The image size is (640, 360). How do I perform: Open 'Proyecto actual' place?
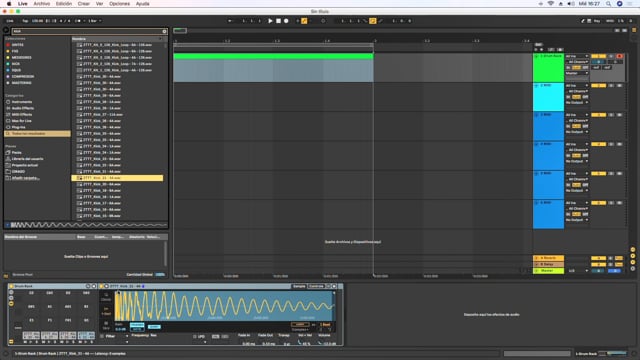[x=24, y=165]
